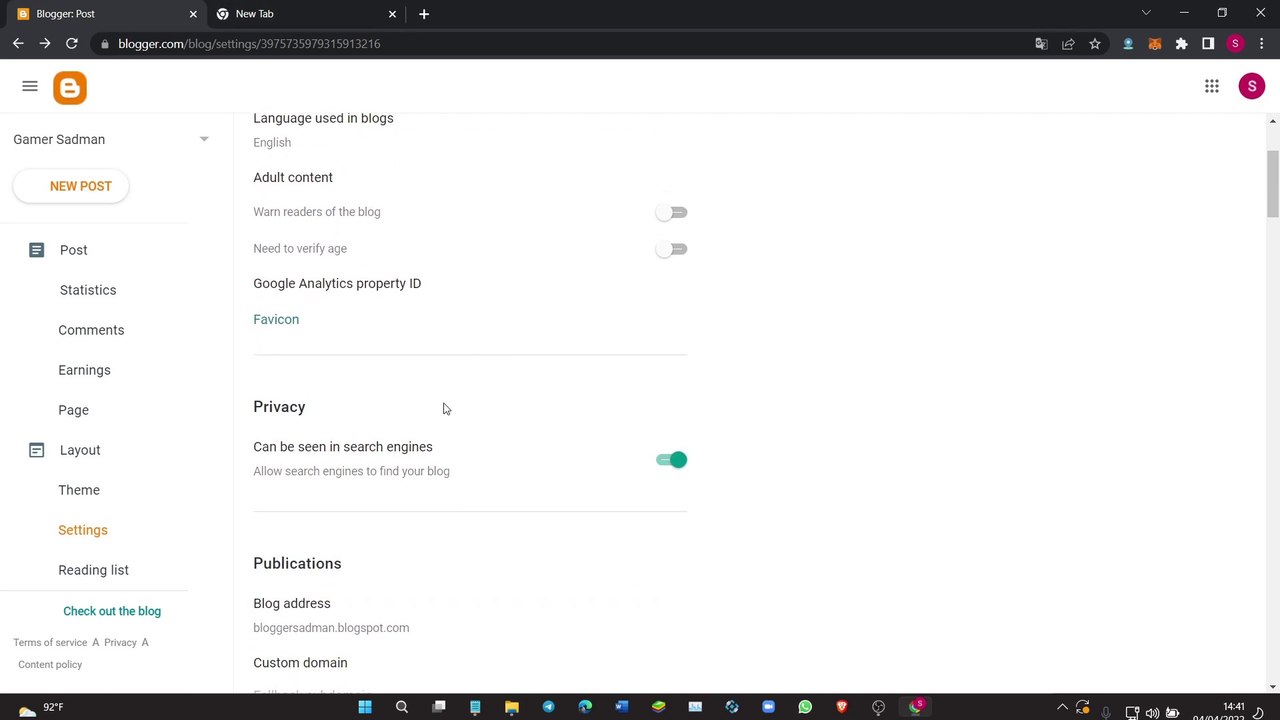Click the browser address bar URL
The width and height of the screenshot is (1280, 720).
(x=249, y=44)
